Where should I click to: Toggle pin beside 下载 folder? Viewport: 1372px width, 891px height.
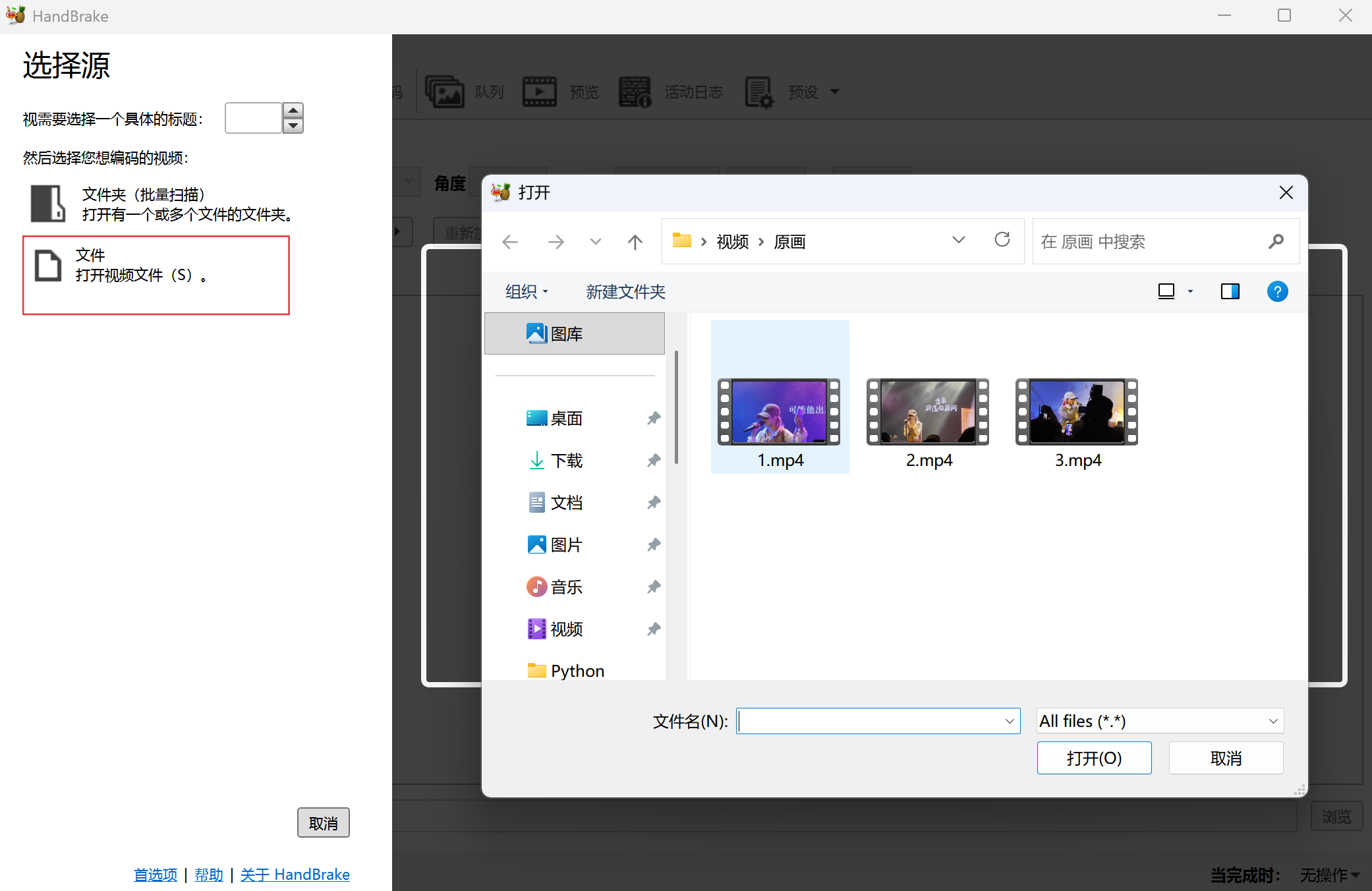[653, 461]
